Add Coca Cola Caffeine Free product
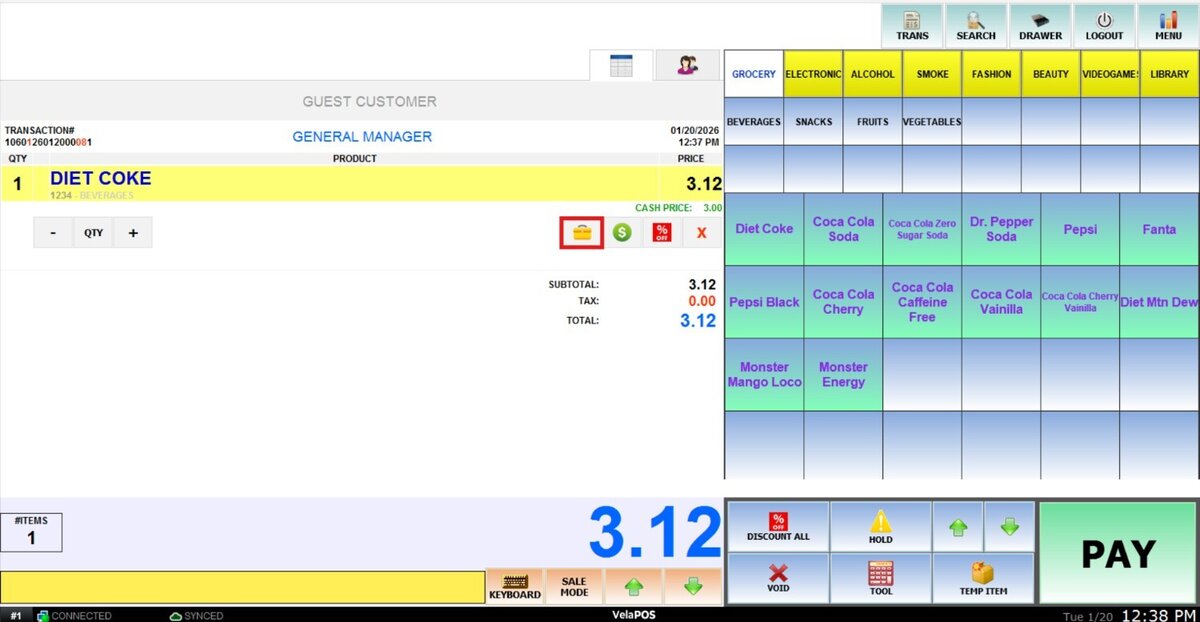 (922, 302)
